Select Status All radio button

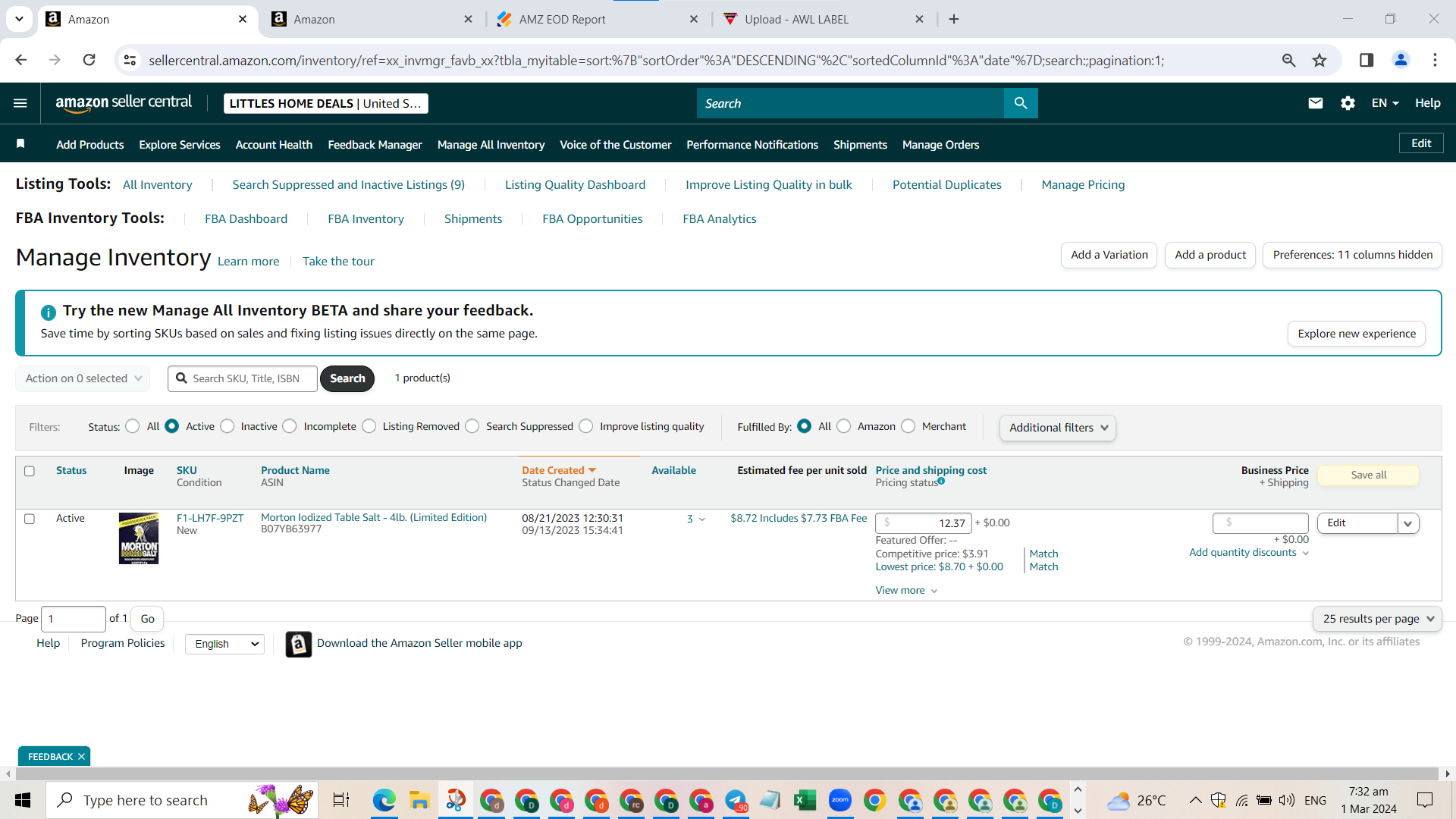pos(133,426)
